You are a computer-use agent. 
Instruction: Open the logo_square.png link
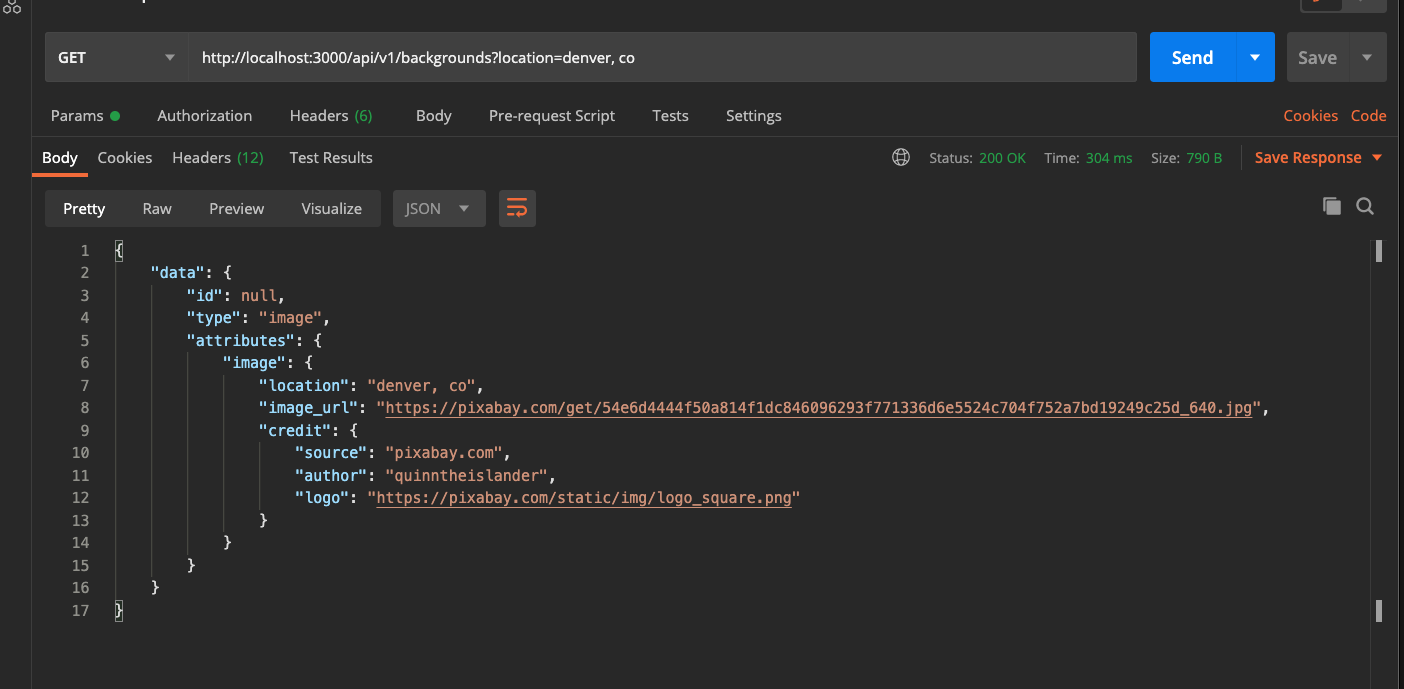coord(584,497)
